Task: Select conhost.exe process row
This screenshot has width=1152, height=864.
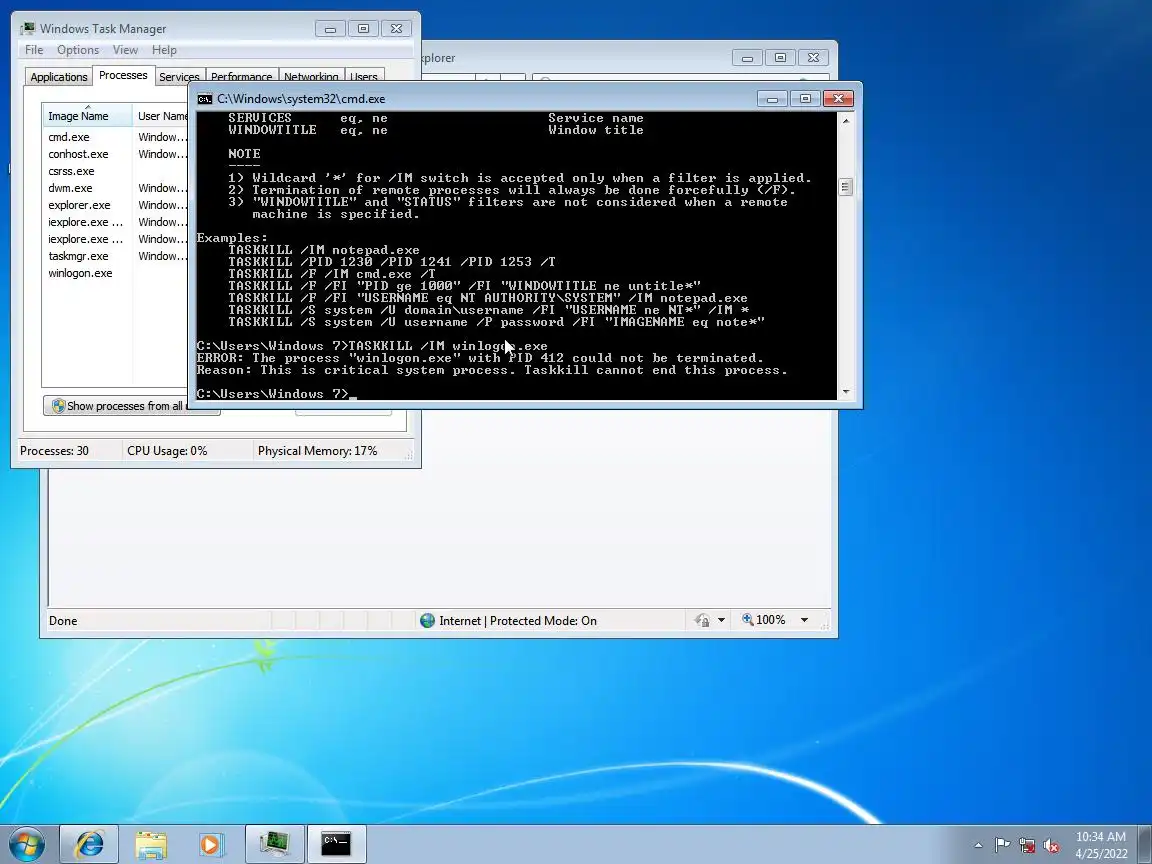Action: [x=115, y=154]
